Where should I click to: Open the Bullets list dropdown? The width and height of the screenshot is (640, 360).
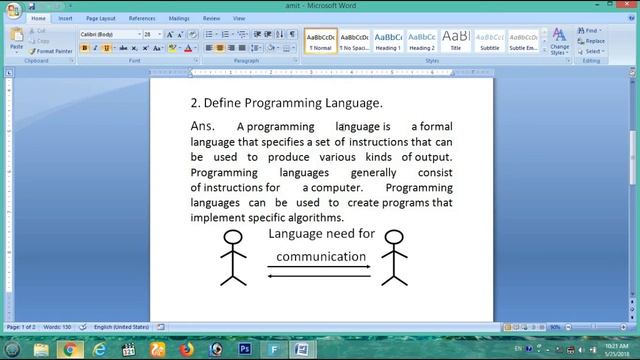[x=216, y=34]
